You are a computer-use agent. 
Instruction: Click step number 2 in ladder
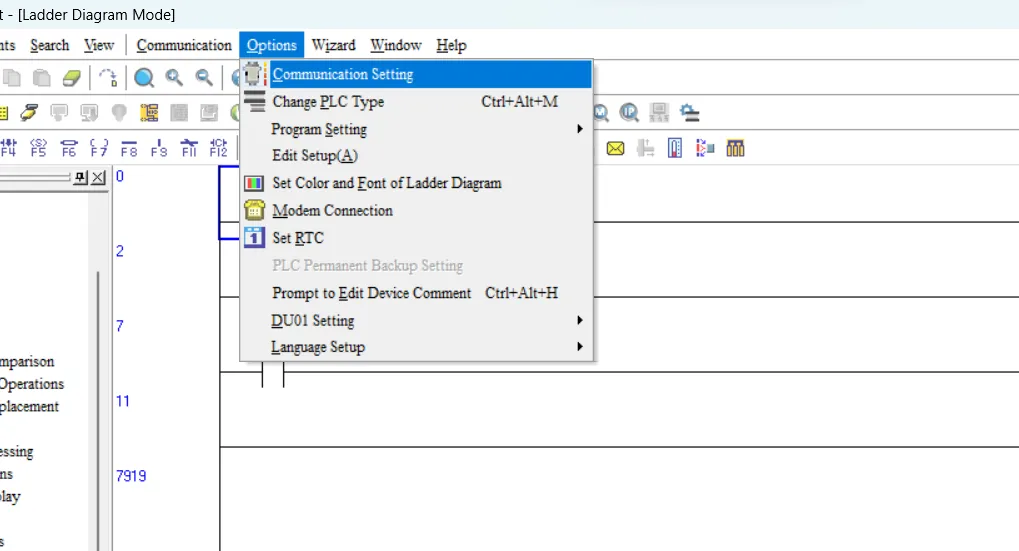coord(120,251)
